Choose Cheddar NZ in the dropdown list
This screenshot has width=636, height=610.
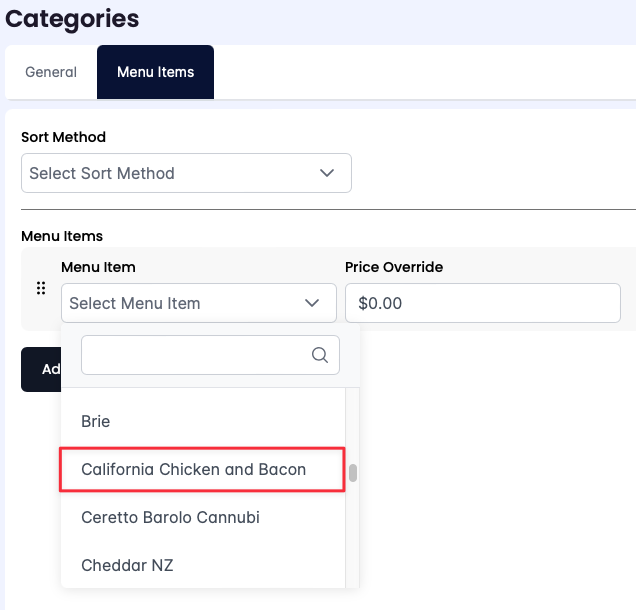[127, 566]
